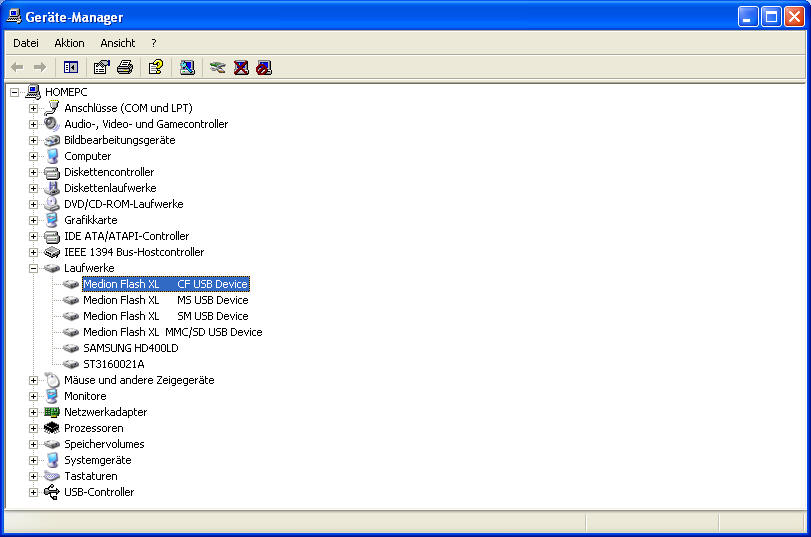This screenshot has height=537, width=811.
Task: Click the Help toolbar icon
Action: 156,67
